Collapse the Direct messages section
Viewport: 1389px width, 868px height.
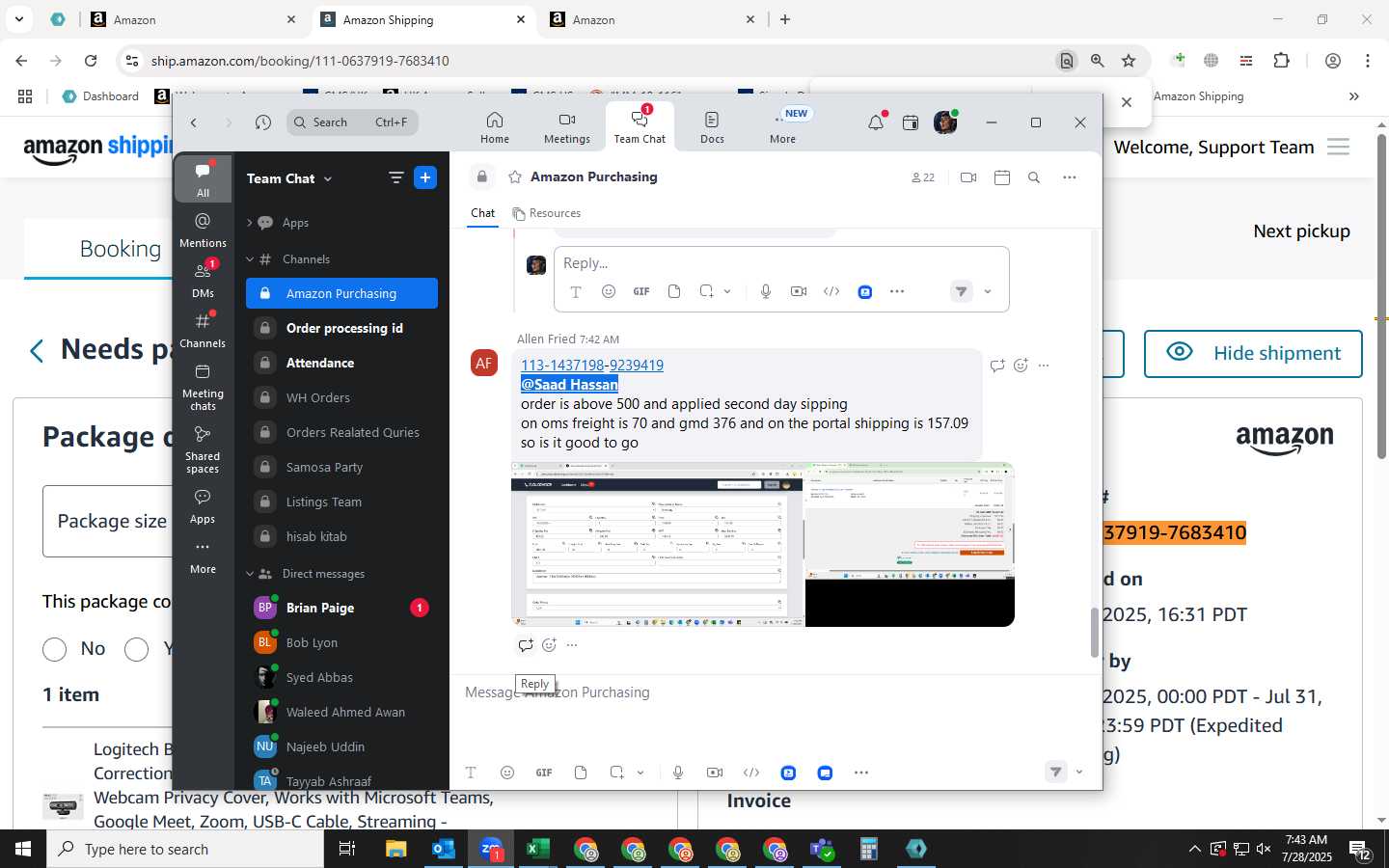point(249,574)
